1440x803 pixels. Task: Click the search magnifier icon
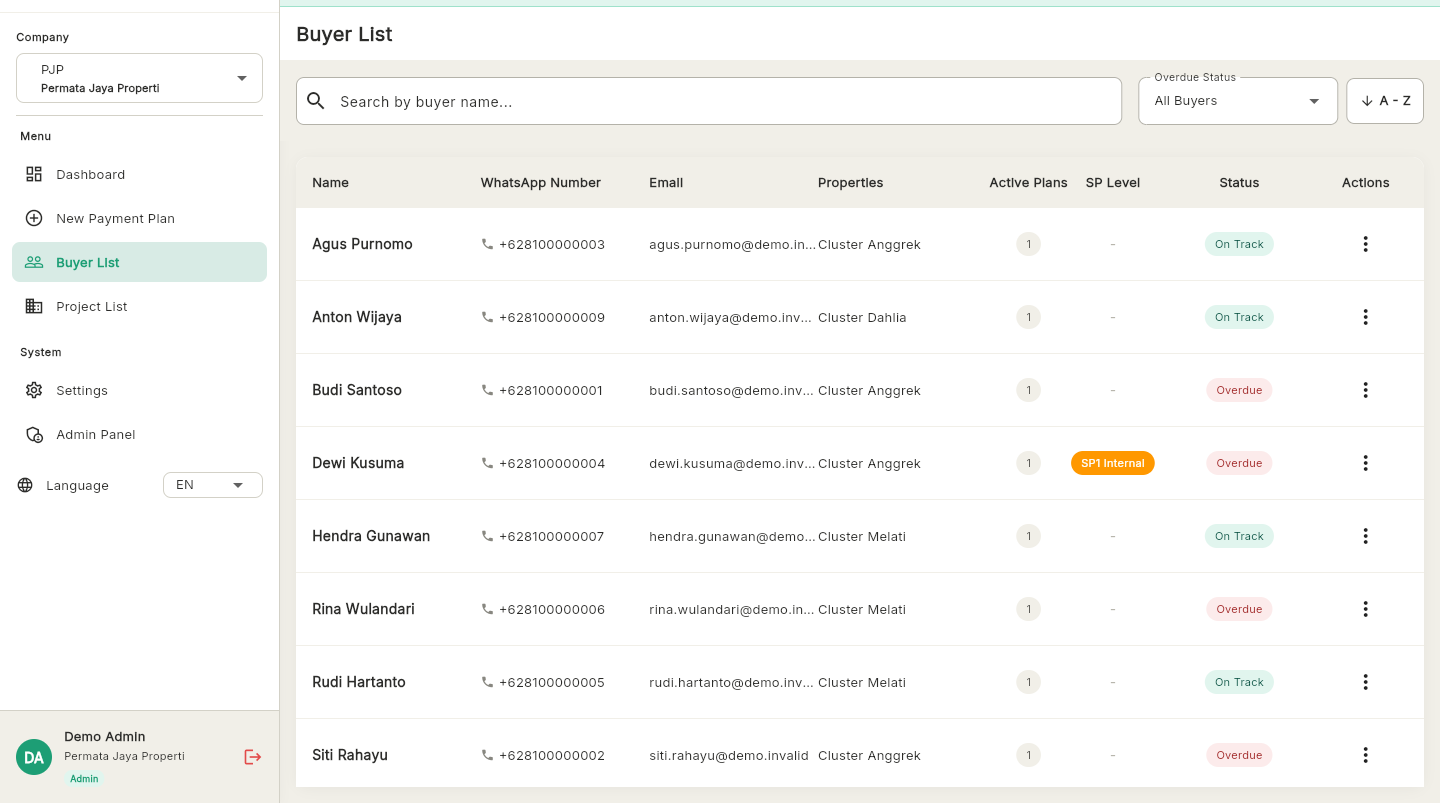click(x=315, y=101)
